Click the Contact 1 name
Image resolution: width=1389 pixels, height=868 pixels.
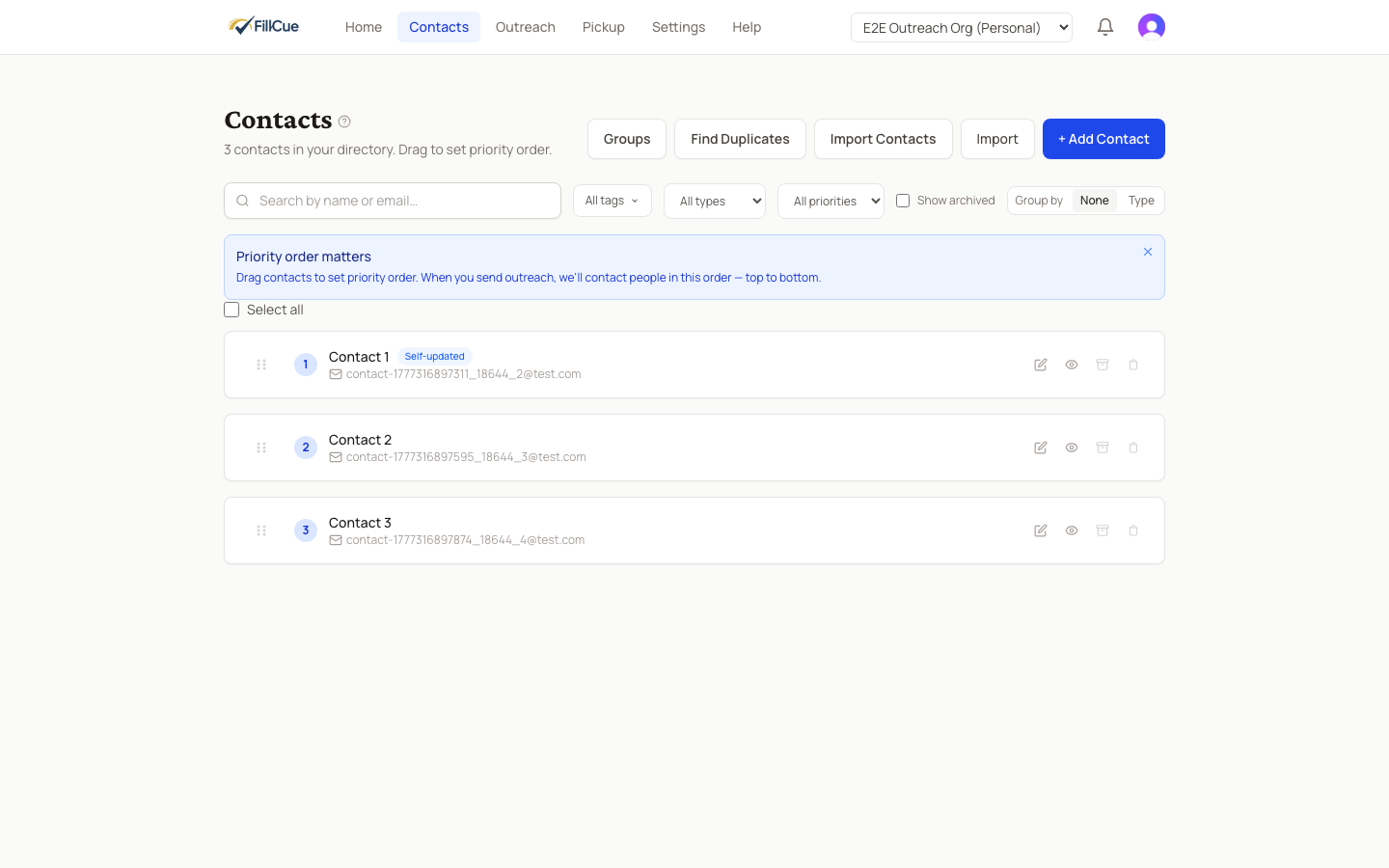[x=359, y=357]
